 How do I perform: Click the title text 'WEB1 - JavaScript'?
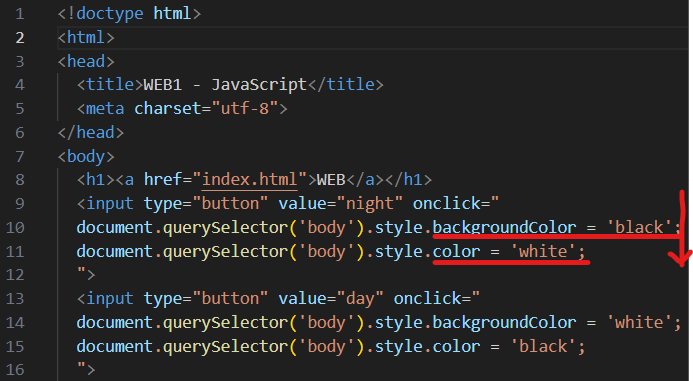[x=225, y=84]
